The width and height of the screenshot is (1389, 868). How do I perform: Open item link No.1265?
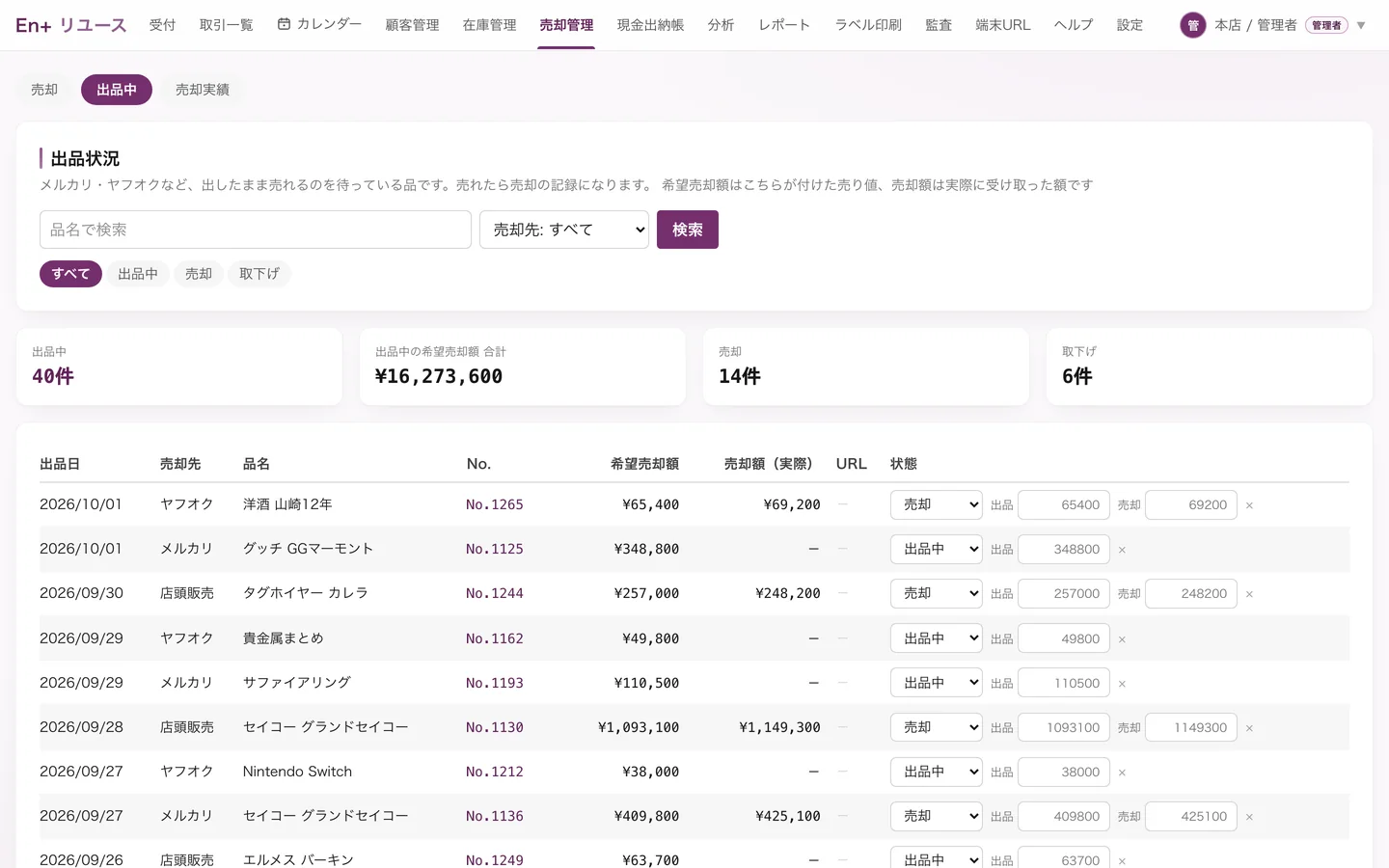click(495, 504)
